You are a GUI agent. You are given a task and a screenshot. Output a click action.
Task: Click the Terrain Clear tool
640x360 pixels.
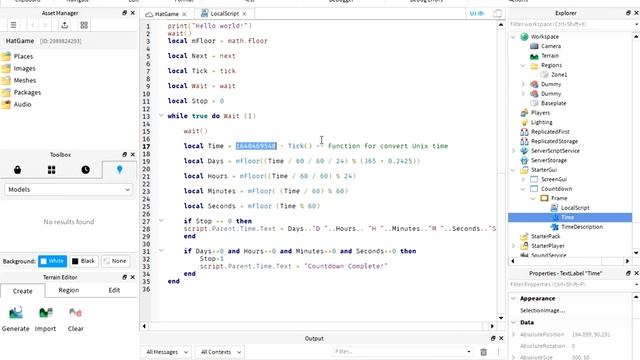click(x=76, y=319)
